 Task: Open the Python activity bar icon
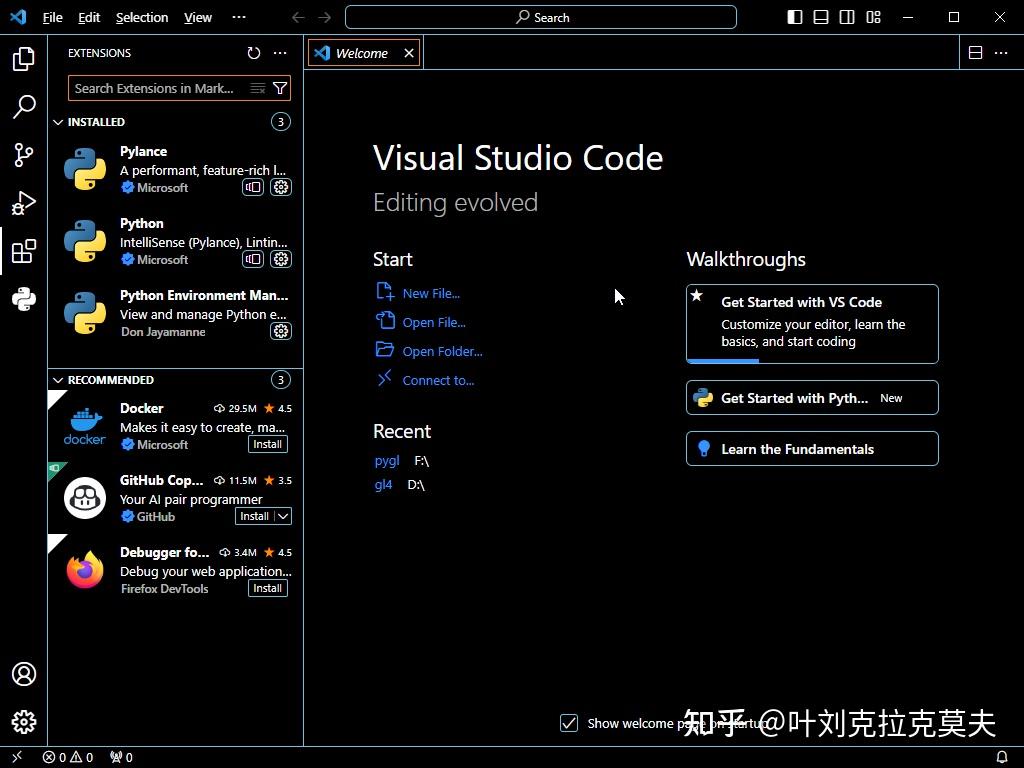[24, 299]
